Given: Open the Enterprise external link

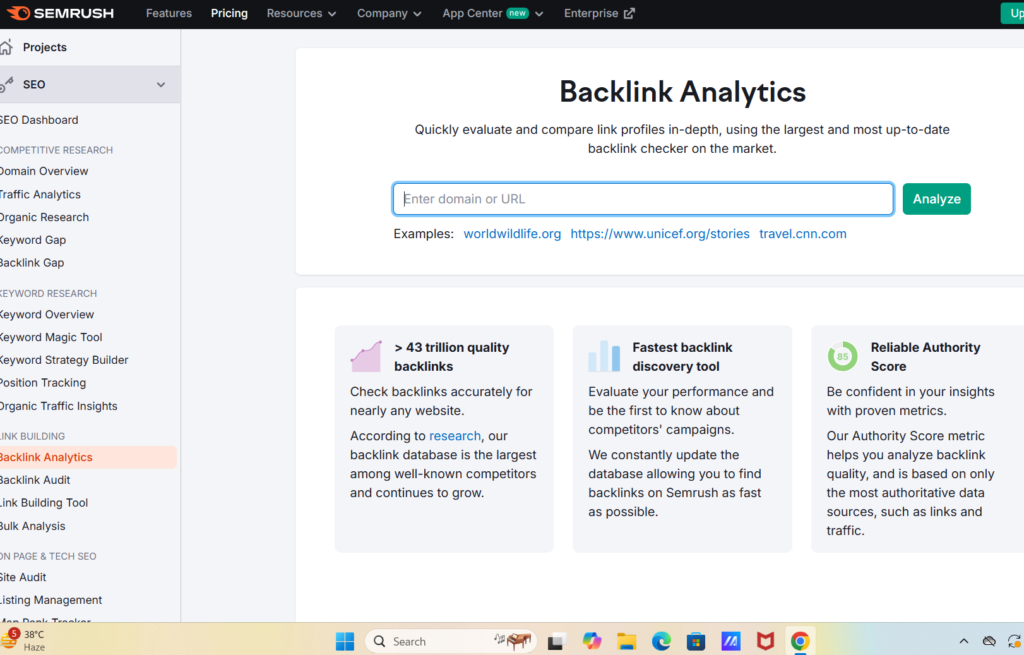Looking at the screenshot, I should (599, 13).
